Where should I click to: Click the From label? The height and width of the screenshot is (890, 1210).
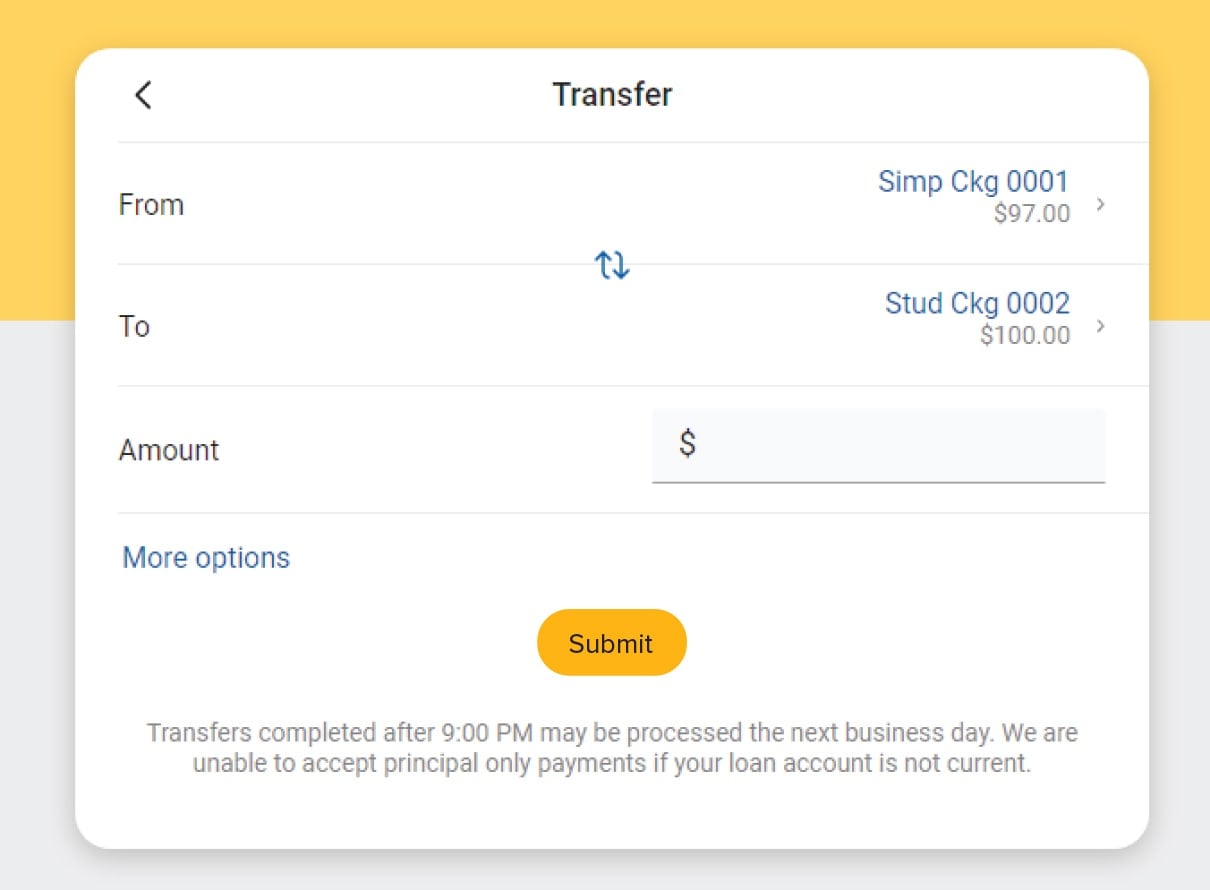pyautogui.click(x=151, y=205)
